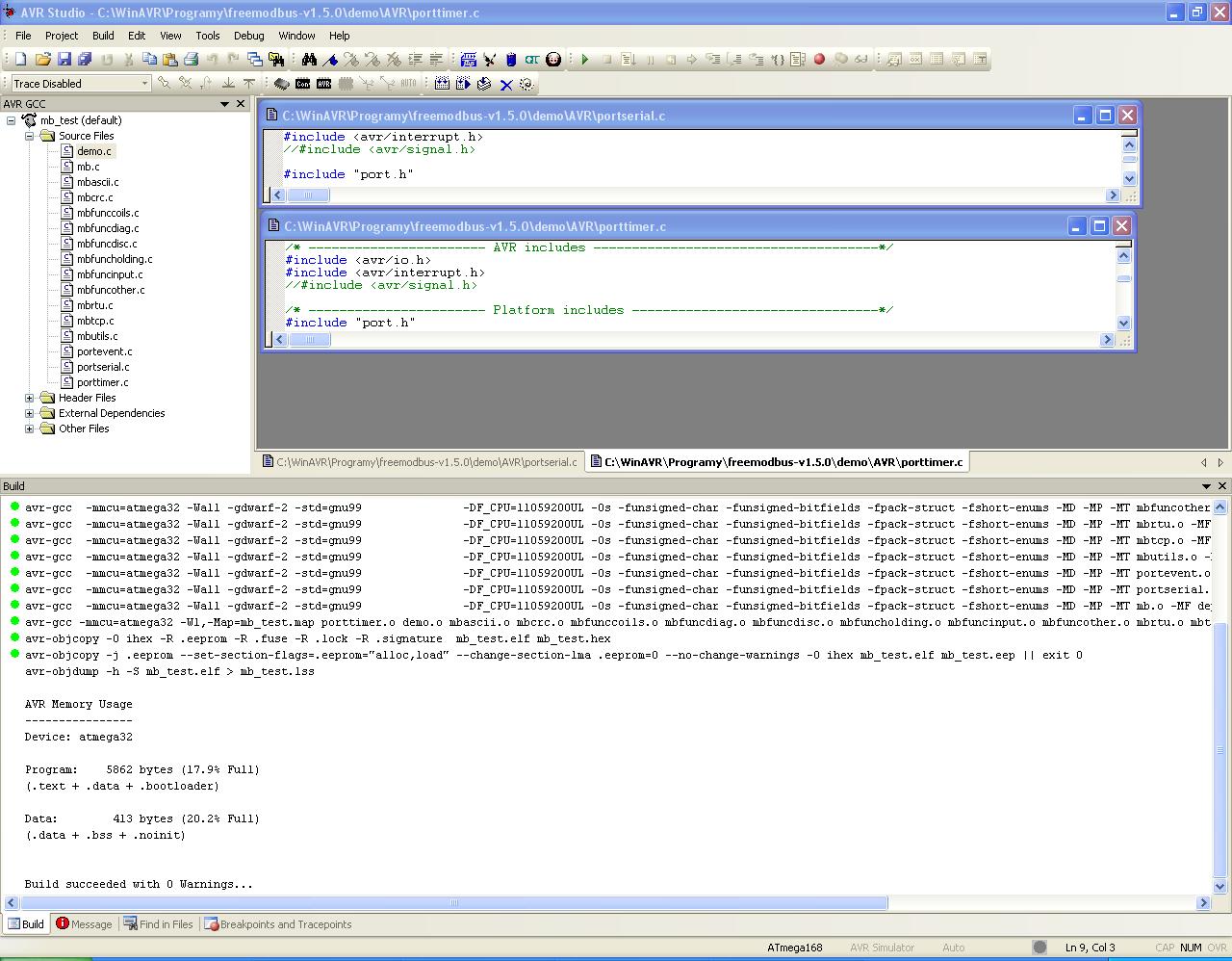Collapse the Source Files folder
Viewport: 1232px width, 961px height.
pos(29,136)
